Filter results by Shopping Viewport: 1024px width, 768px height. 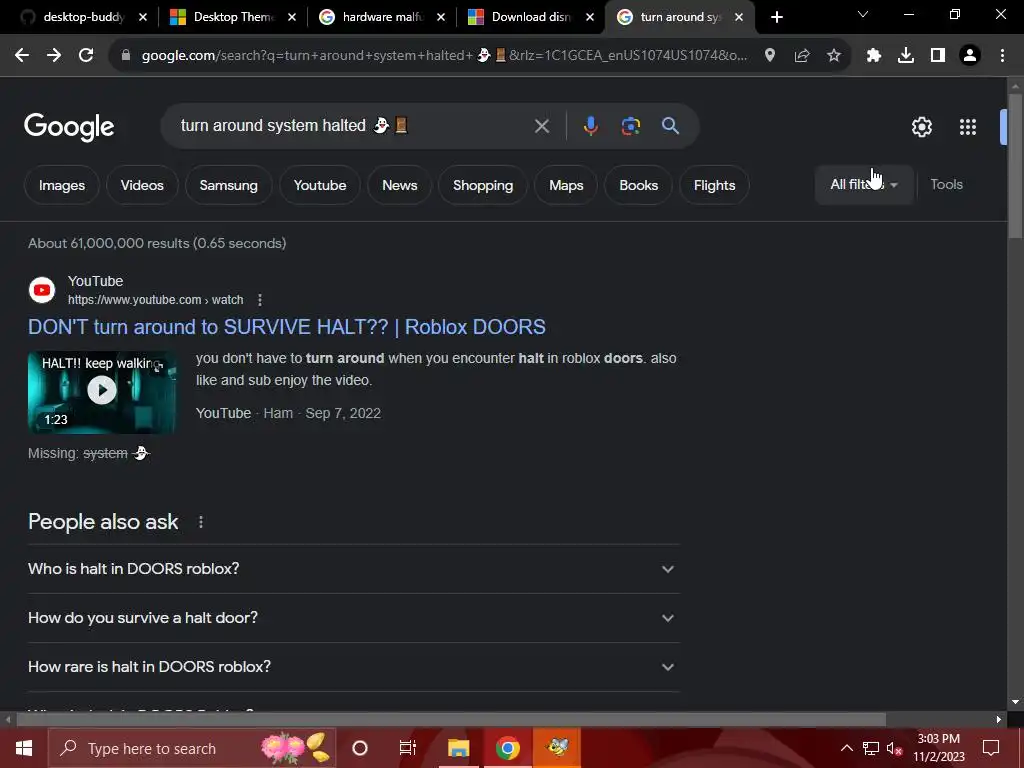483,185
